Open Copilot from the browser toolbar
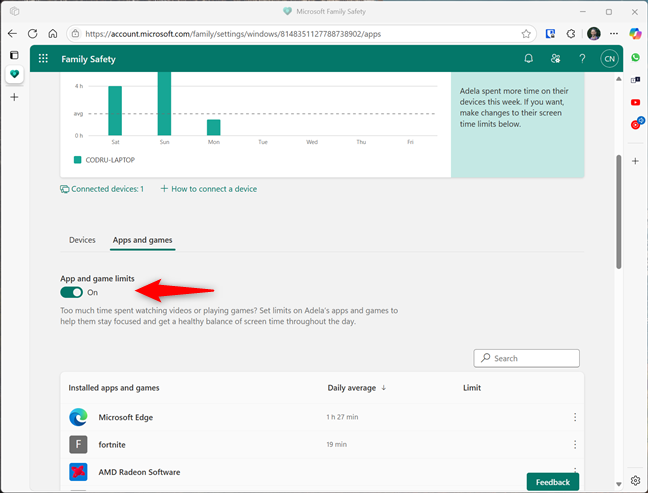This screenshot has height=493, width=648. (635, 33)
